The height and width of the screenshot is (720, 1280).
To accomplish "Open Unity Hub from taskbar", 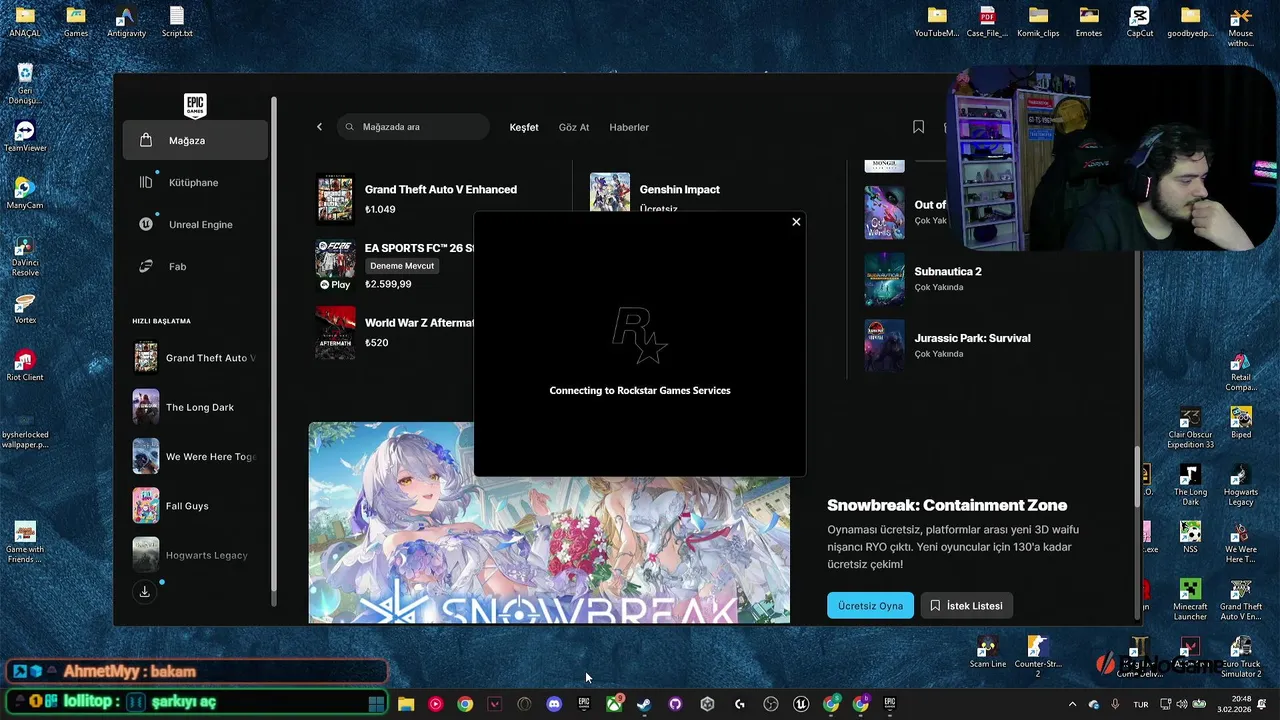I will (707, 704).
